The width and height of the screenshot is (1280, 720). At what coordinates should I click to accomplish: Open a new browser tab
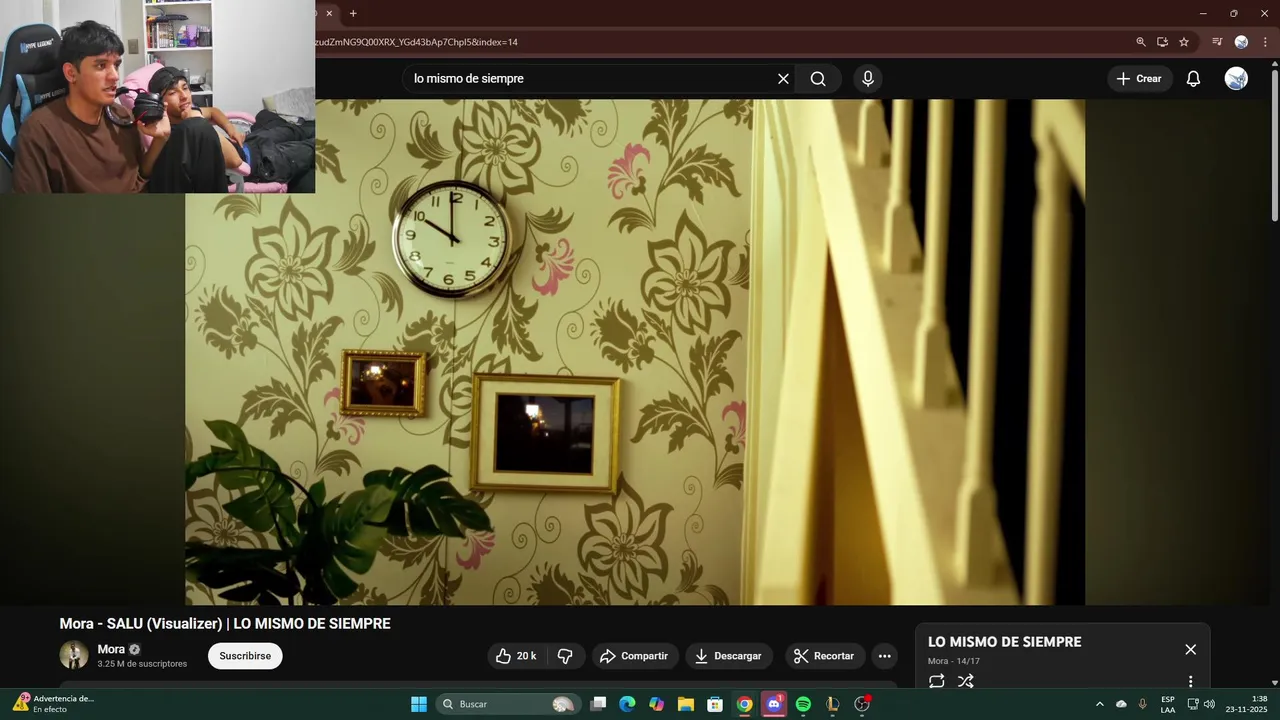coord(353,13)
